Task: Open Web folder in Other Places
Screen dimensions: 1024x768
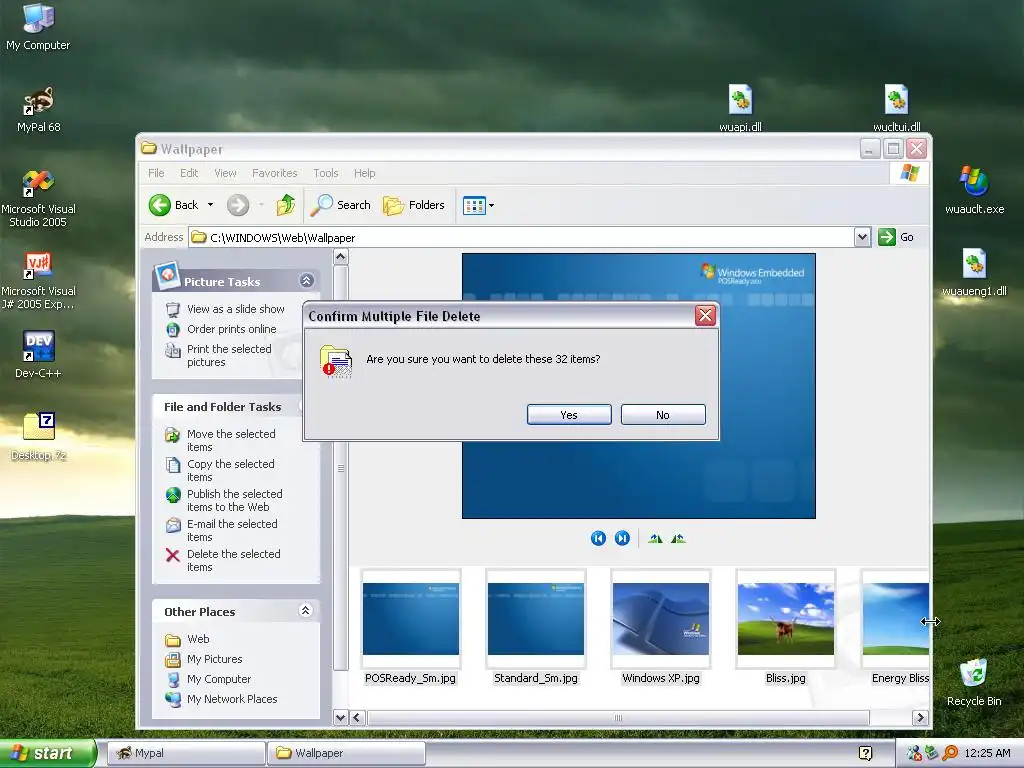Action: tap(198, 639)
